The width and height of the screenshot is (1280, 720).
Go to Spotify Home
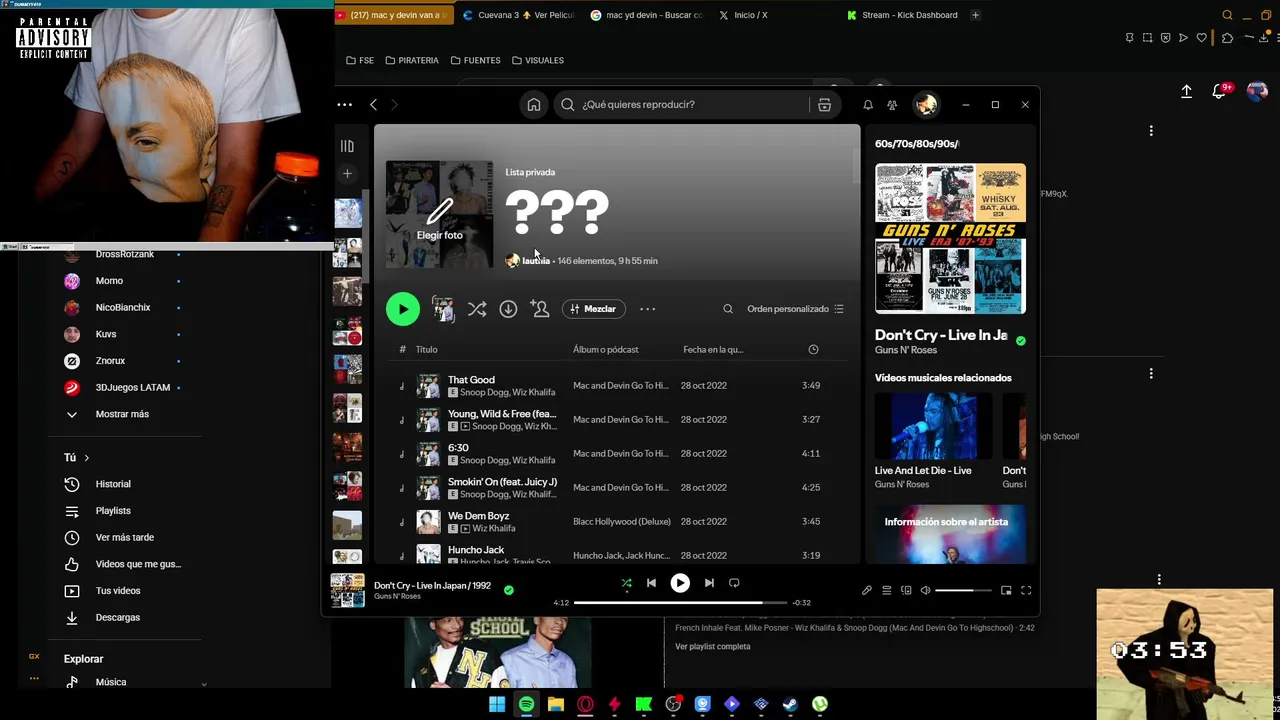click(x=534, y=104)
